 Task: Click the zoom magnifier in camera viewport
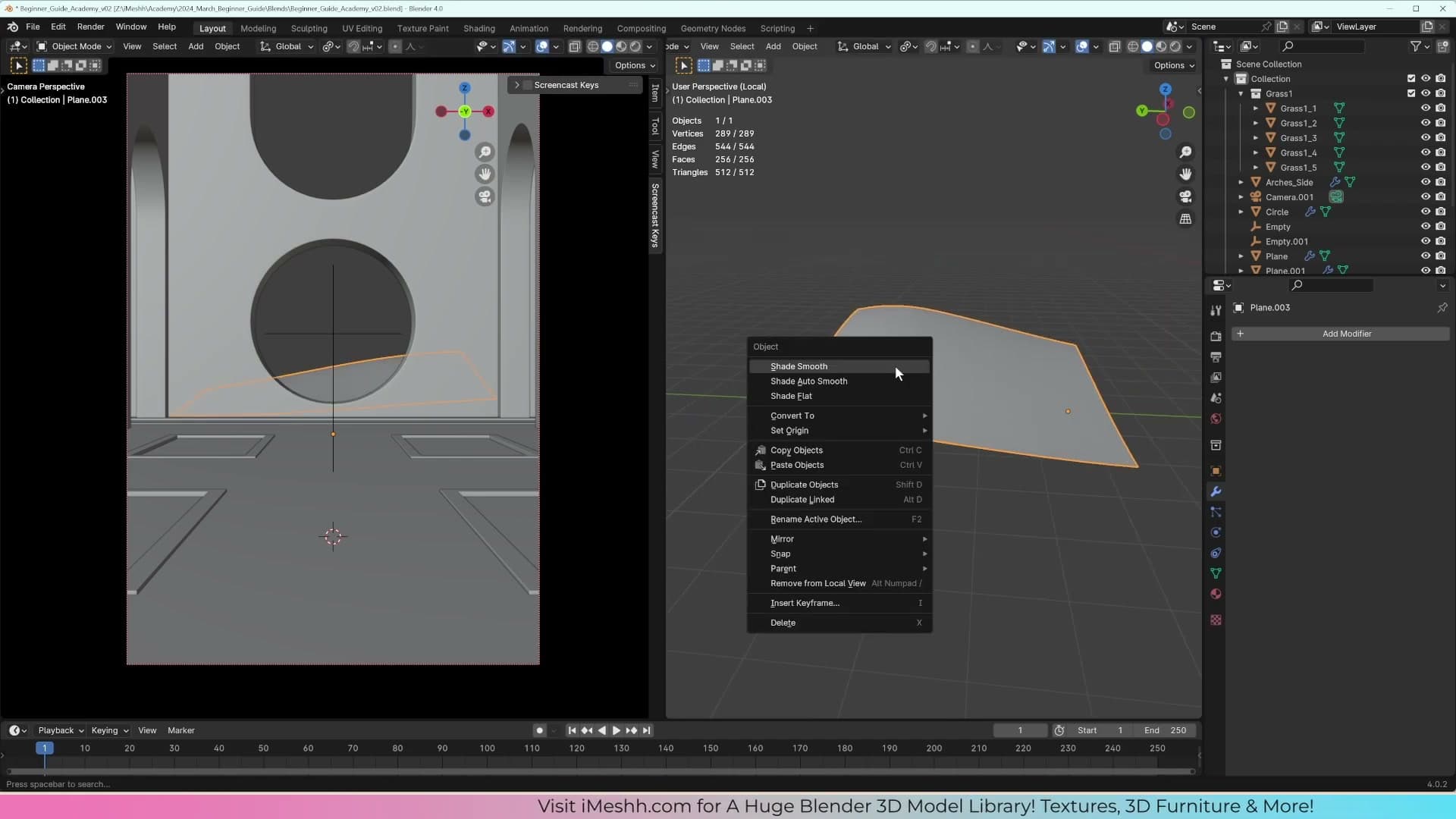(485, 152)
